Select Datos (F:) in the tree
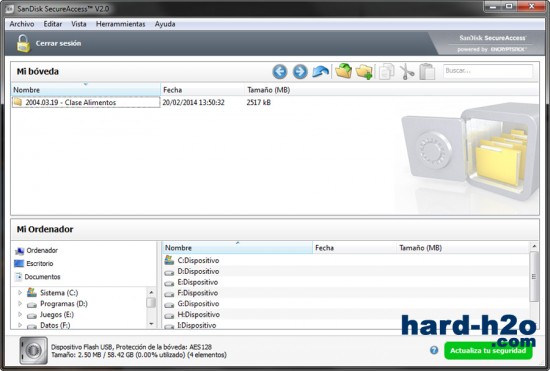 pos(55,325)
